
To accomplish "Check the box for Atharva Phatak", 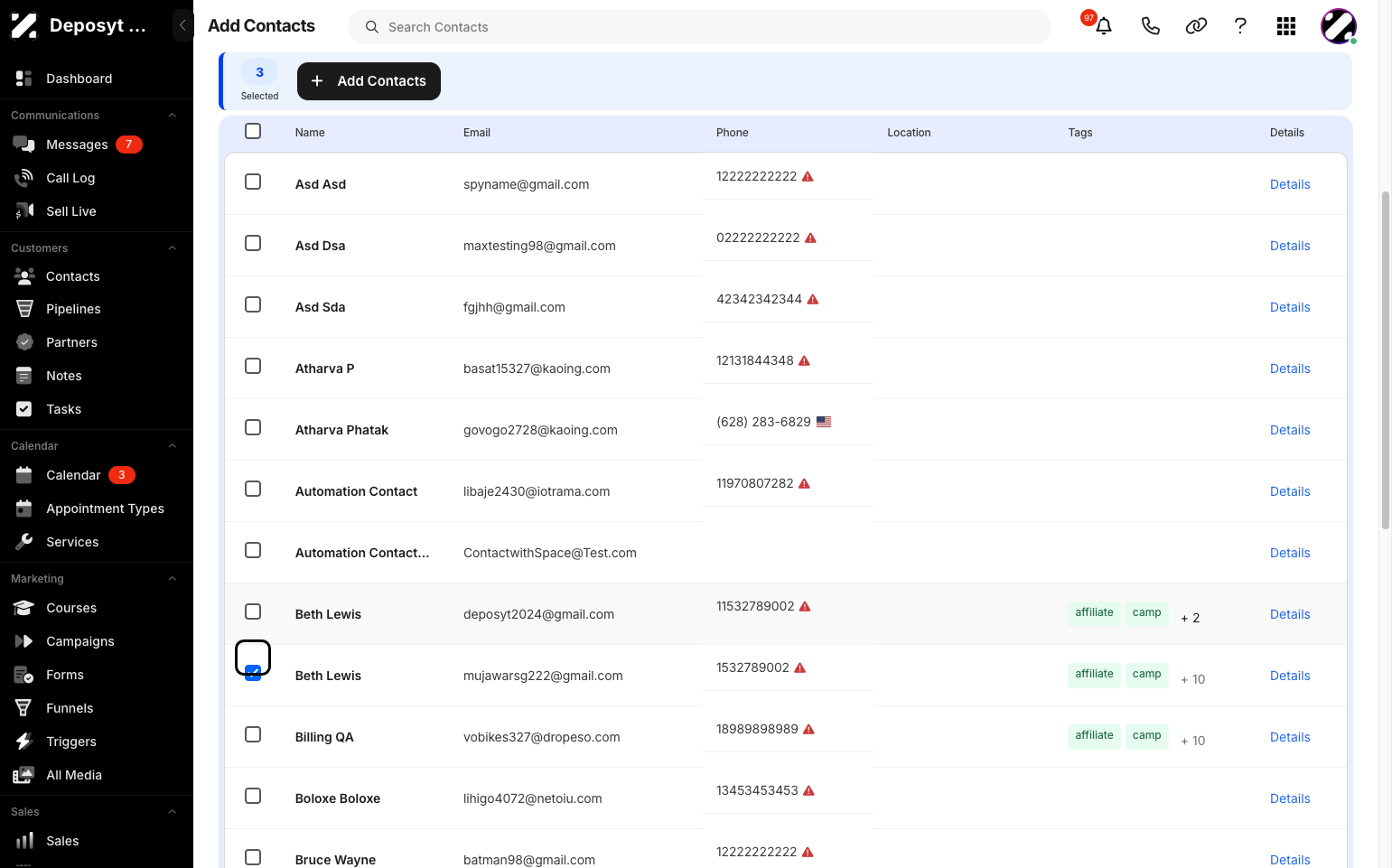I will [253, 427].
